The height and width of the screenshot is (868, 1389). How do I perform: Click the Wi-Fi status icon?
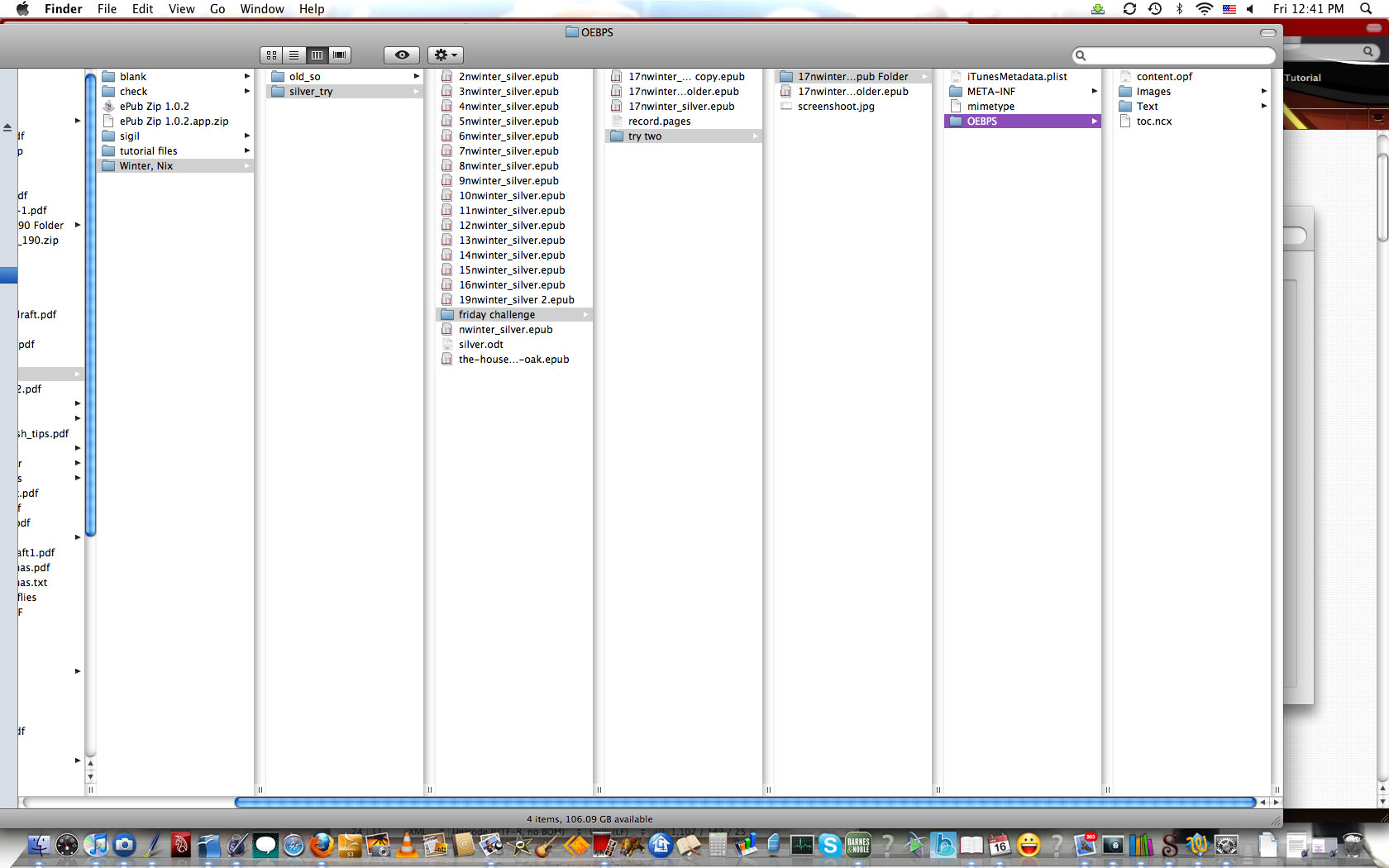(1205, 9)
